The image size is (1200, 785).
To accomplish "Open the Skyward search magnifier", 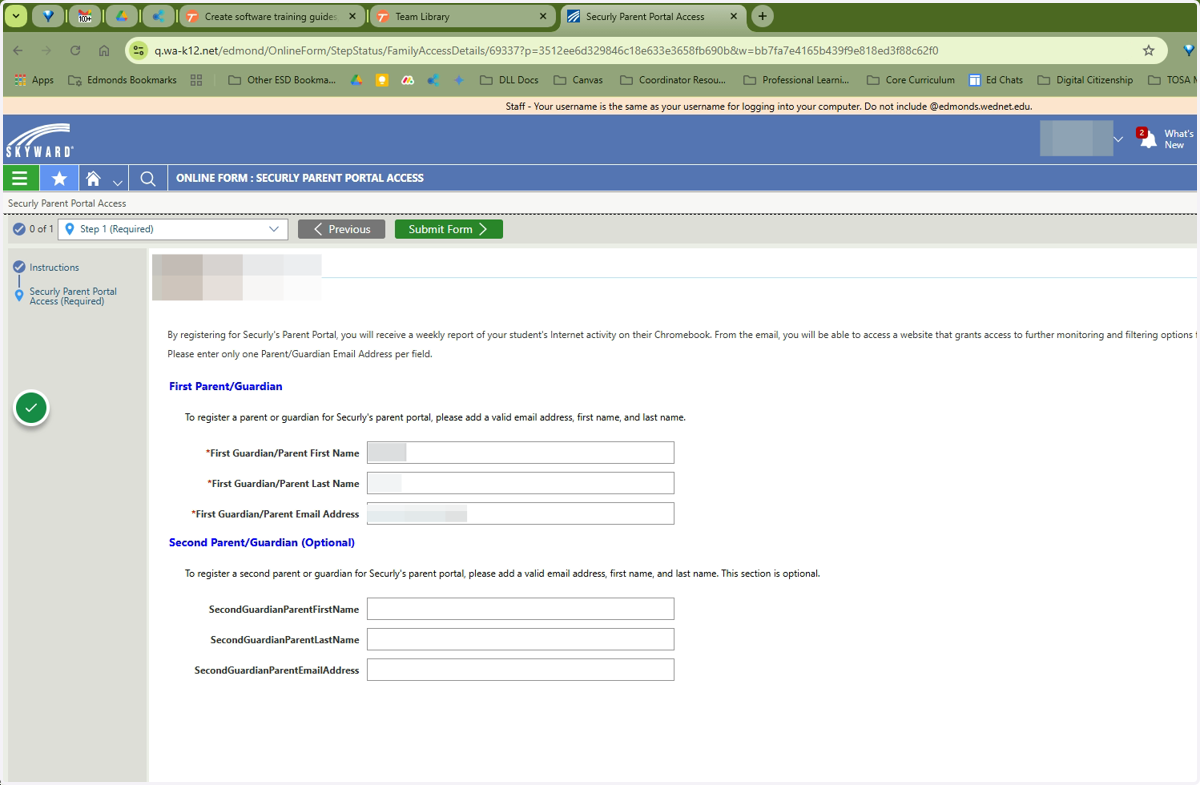I will pyautogui.click(x=148, y=178).
